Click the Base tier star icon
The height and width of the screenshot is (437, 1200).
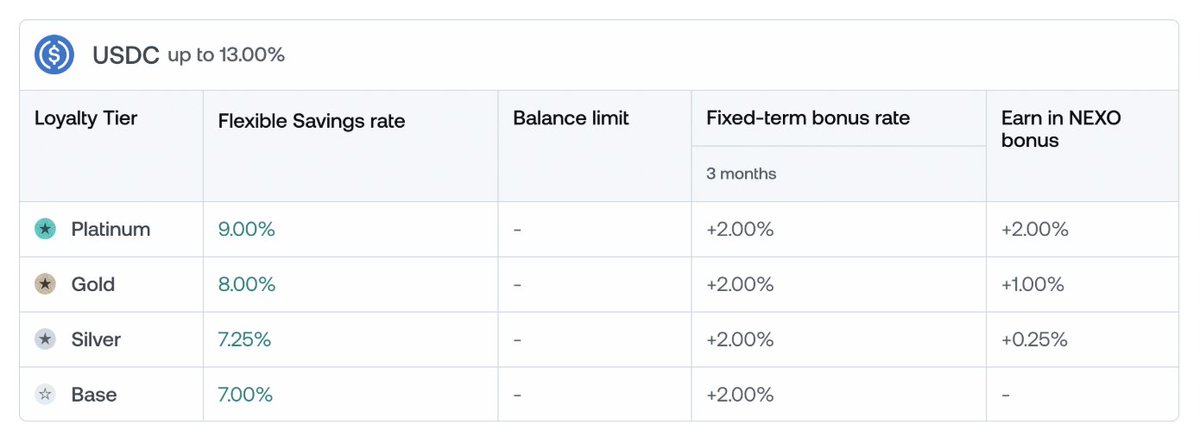45,395
